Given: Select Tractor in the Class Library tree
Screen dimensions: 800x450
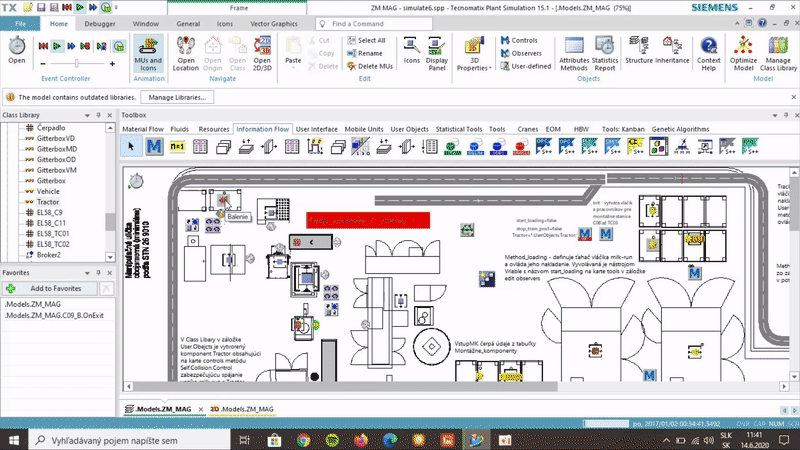Looking at the screenshot, I should (48, 202).
